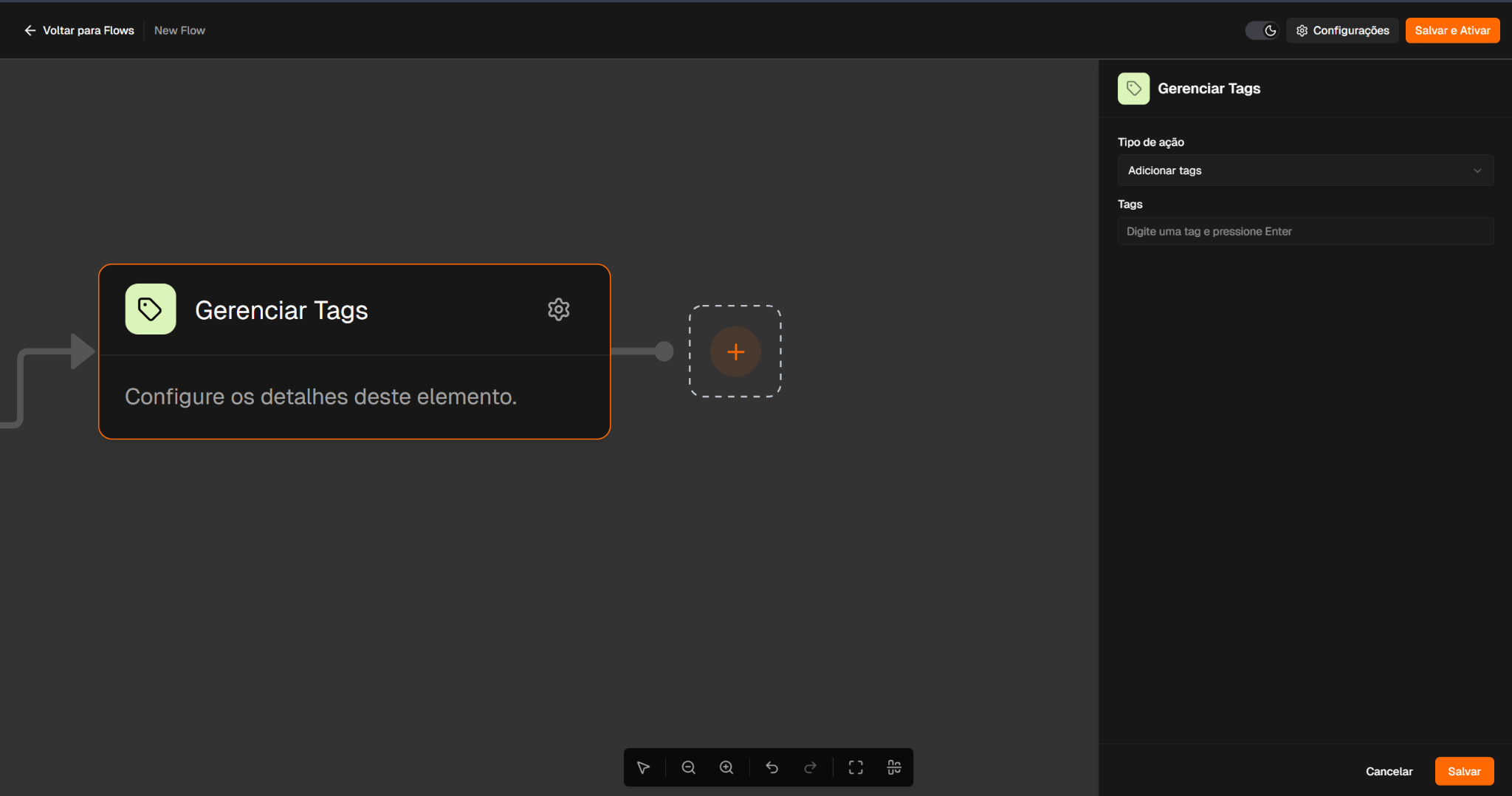Image resolution: width=1512 pixels, height=796 pixels.
Task: Click the Tags field label
Action: coord(1130,204)
